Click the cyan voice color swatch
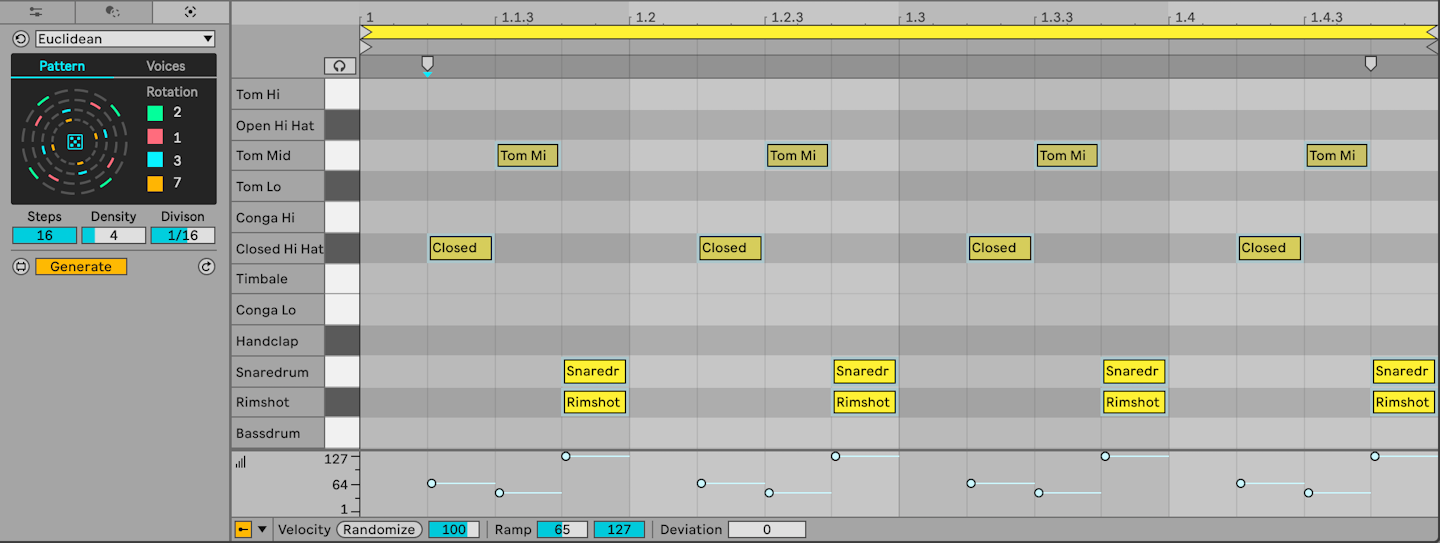Viewport: 1440px width, 543px height. tap(155, 160)
